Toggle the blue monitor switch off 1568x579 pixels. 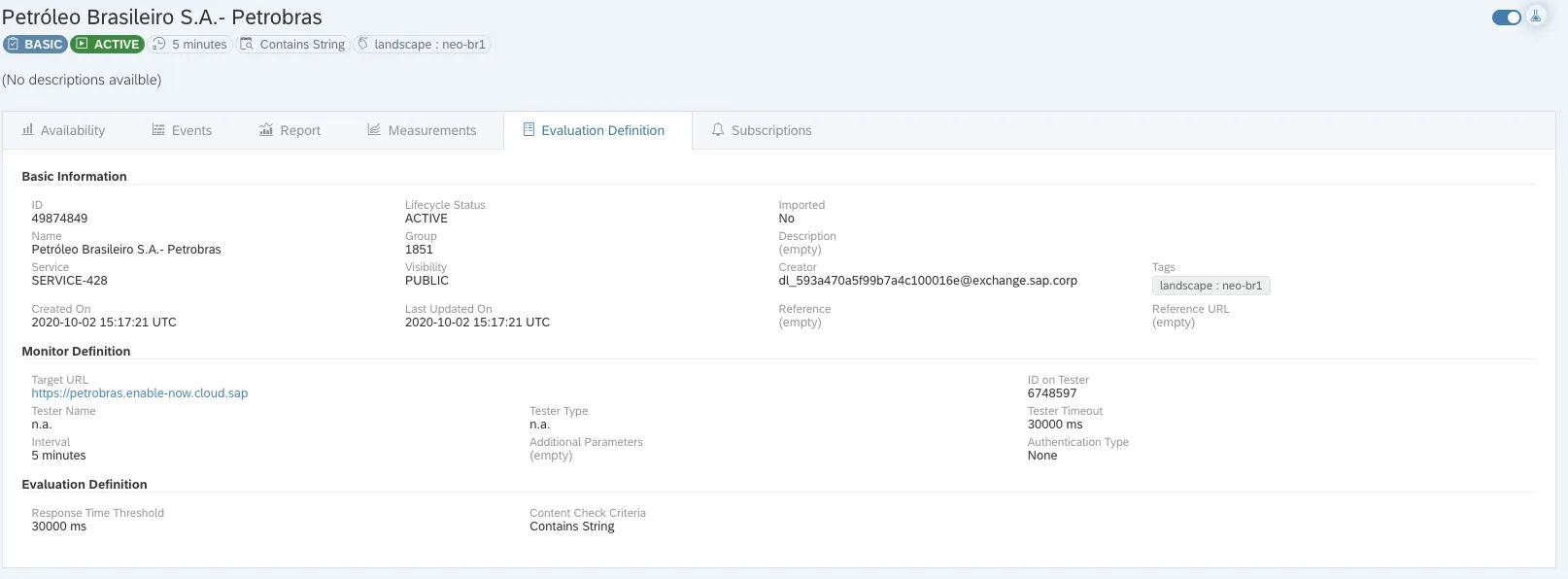point(1506,17)
